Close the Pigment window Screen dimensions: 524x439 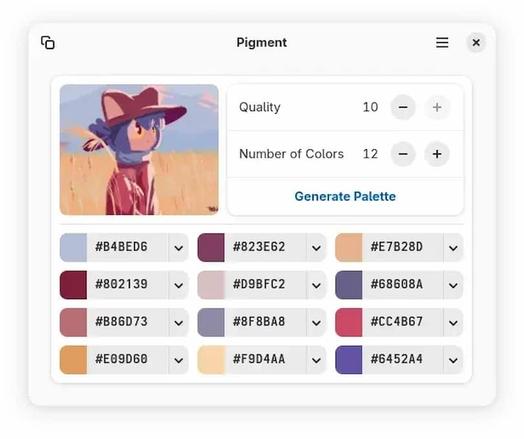click(x=476, y=42)
